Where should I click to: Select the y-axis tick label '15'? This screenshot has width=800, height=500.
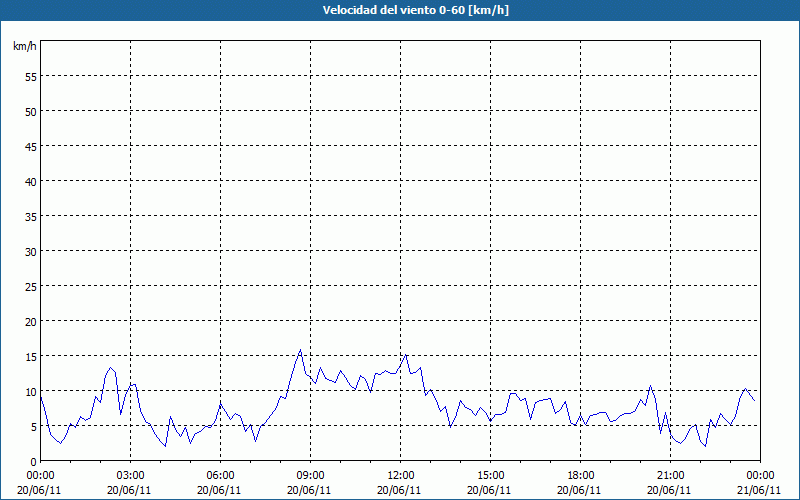pyautogui.click(x=31, y=356)
